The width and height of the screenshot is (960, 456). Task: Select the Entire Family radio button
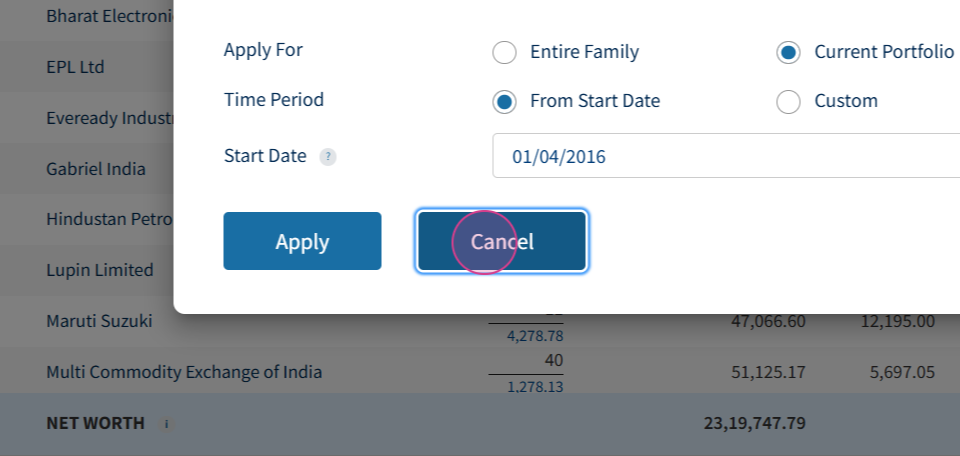pos(505,52)
